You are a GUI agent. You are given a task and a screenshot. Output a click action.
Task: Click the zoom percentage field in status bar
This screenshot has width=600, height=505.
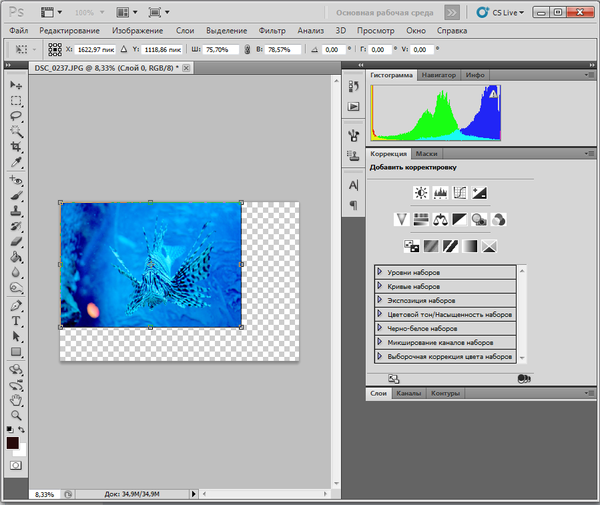coord(44,494)
